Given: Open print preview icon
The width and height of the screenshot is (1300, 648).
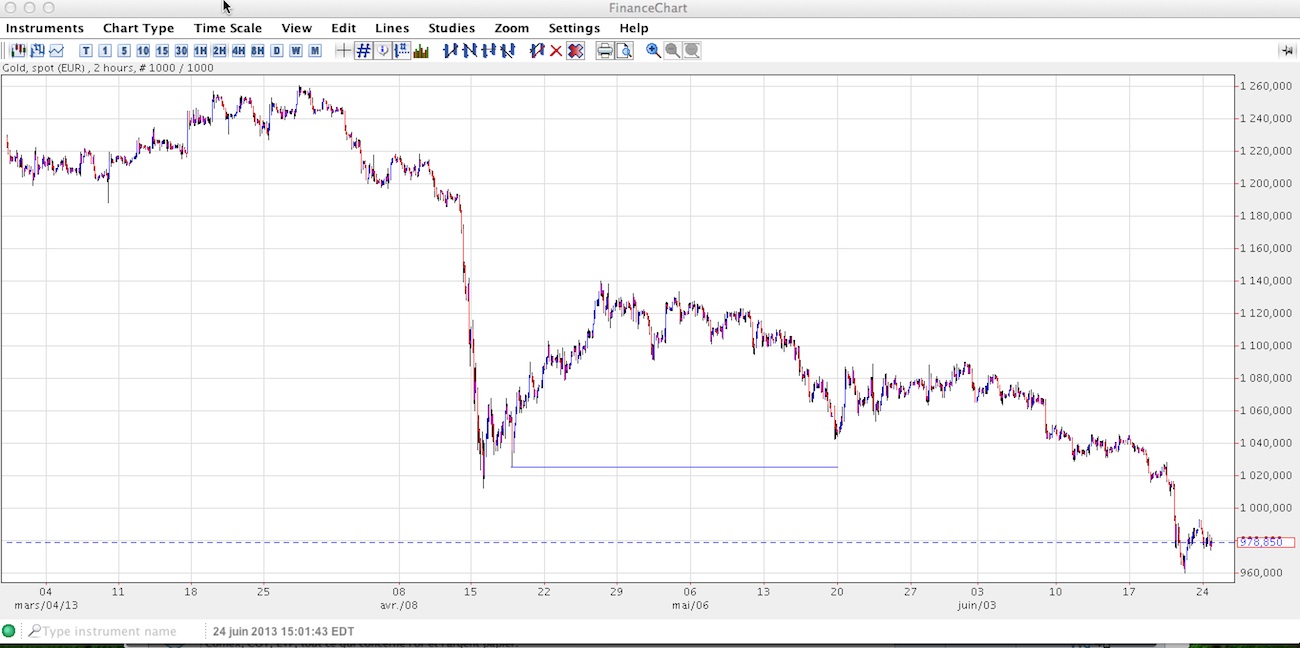Looking at the screenshot, I should (624, 51).
